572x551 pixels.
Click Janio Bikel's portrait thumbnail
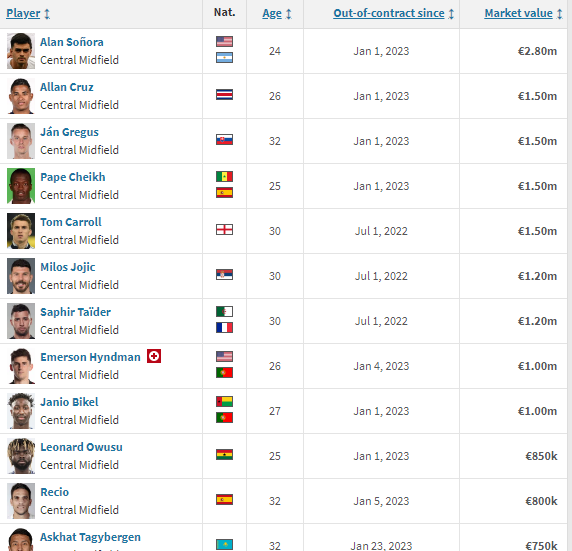(21, 411)
